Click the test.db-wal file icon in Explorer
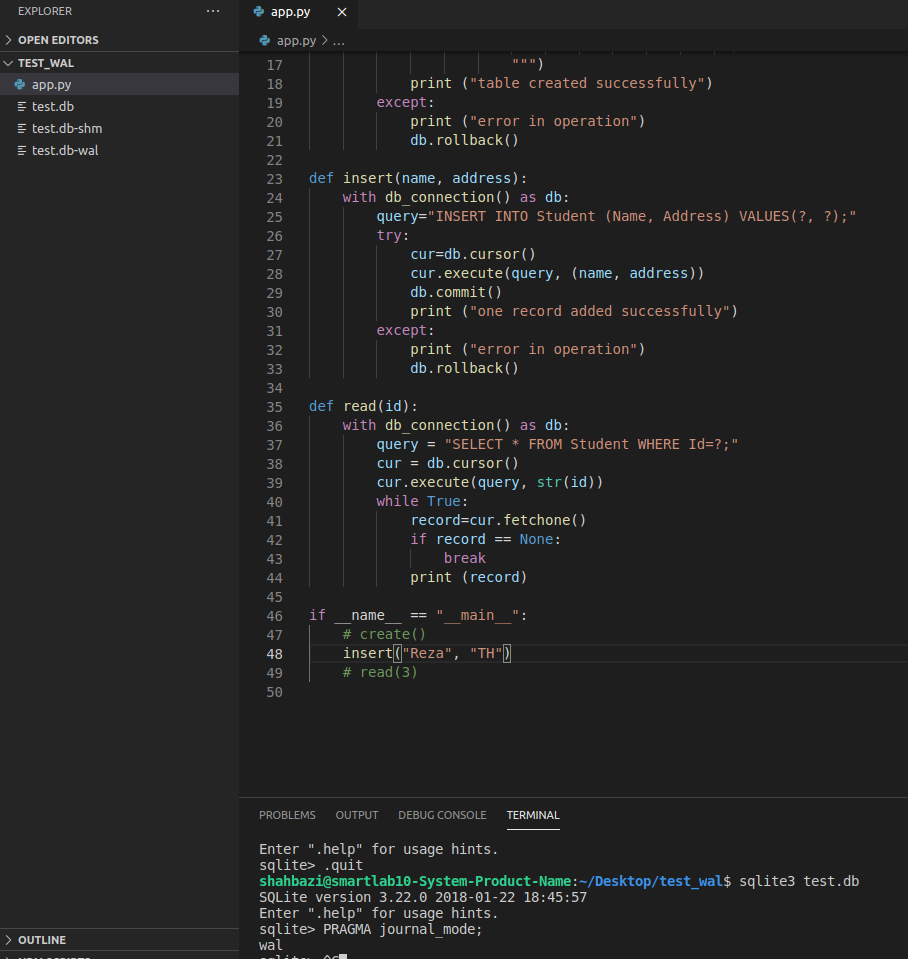 pyautogui.click(x=21, y=151)
